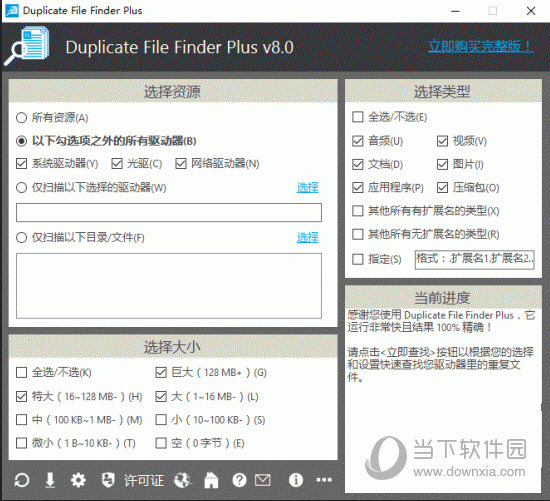Click the folder/file list box
550x501 pixels.
click(x=169, y=286)
